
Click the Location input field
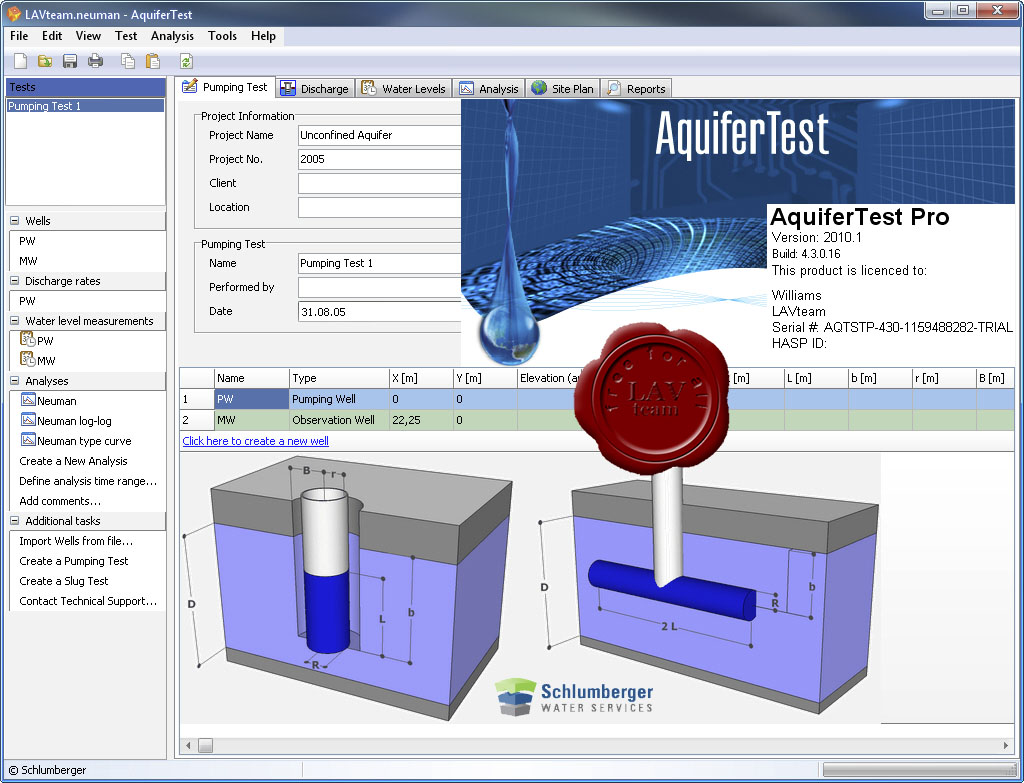pyautogui.click(x=379, y=208)
